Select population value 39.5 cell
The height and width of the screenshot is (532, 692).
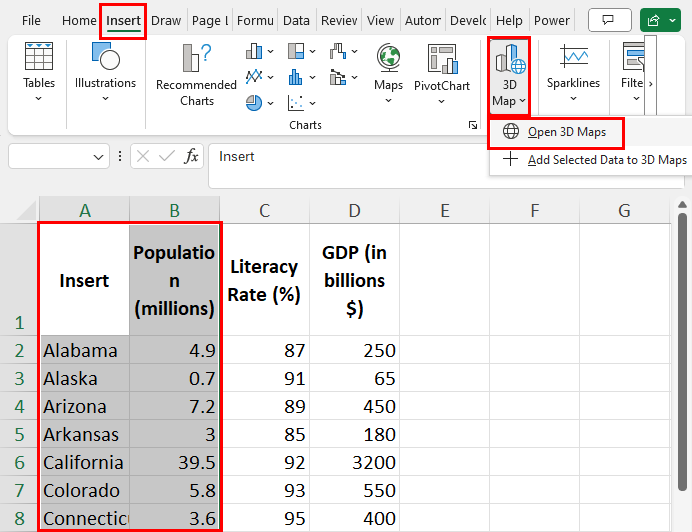click(x=174, y=462)
